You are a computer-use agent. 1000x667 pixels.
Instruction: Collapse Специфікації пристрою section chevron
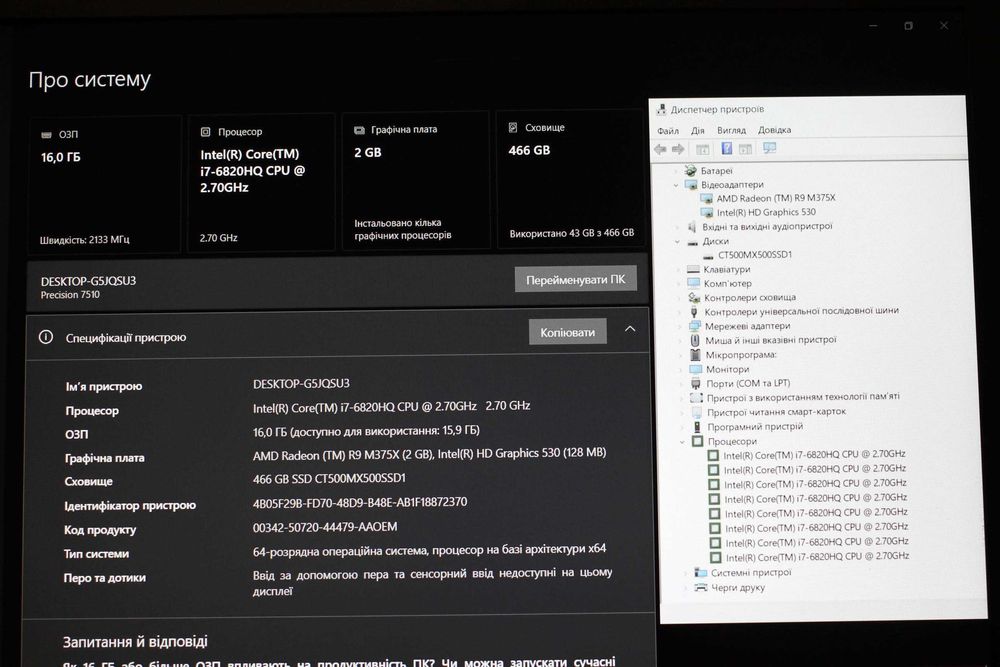pos(630,329)
